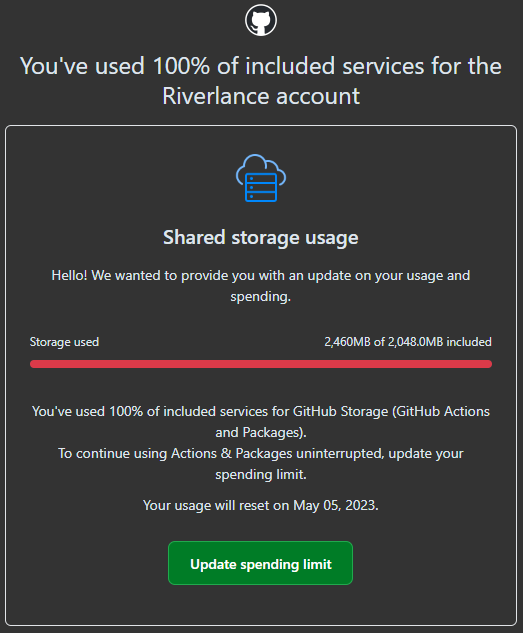Screen dimensions: 523x633
Task: Click the 'and Packages).' line
Action: [261, 432]
